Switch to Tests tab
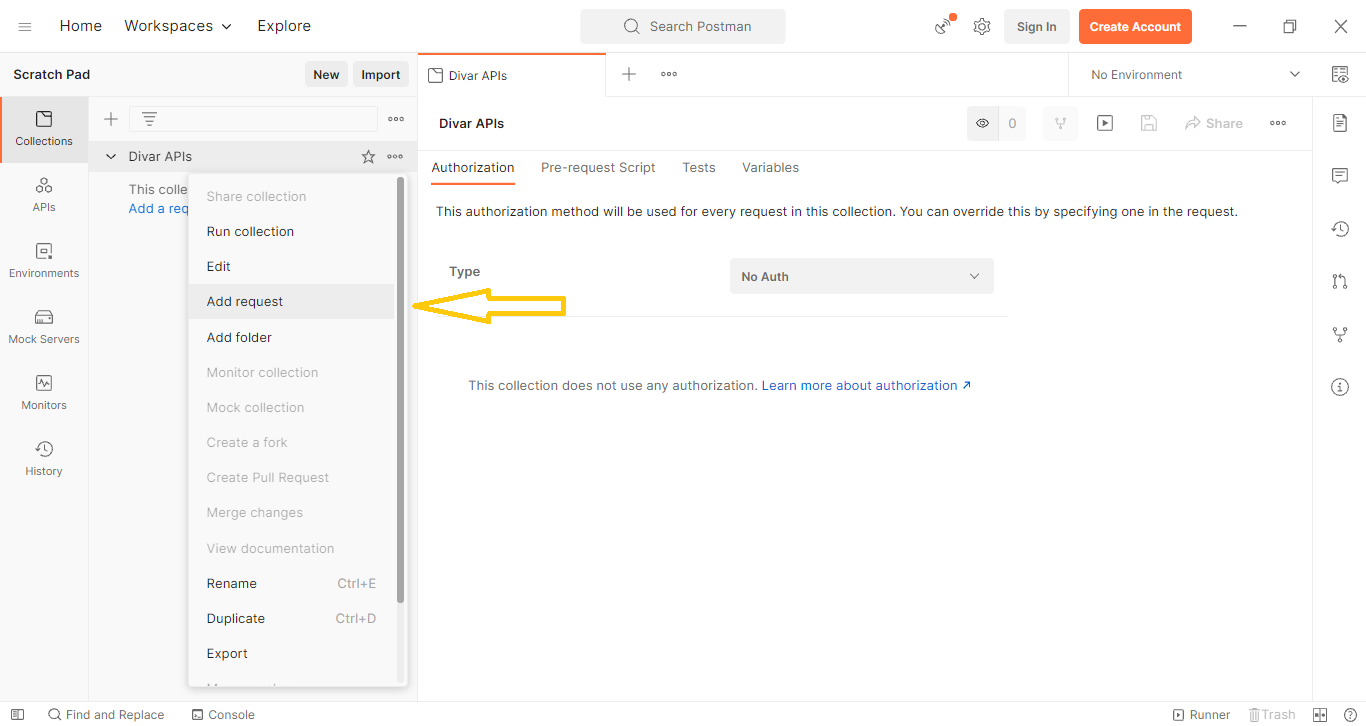 click(x=699, y=168)
